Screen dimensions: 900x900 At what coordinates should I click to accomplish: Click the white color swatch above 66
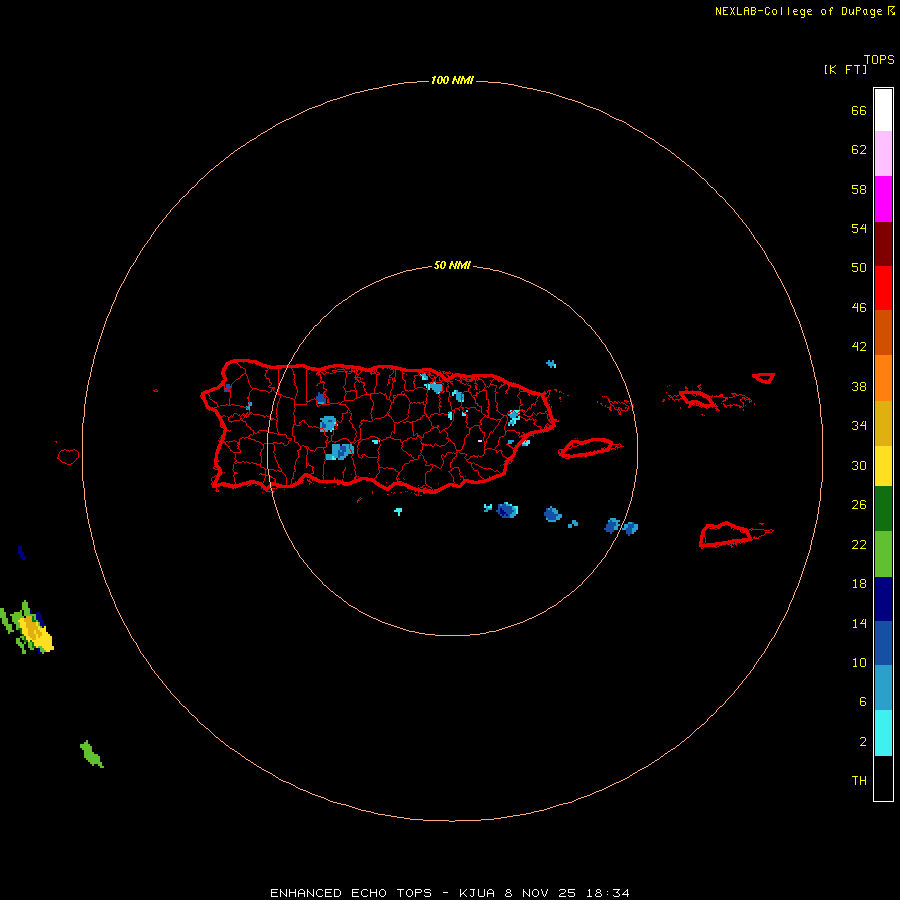tap(883, 110)
